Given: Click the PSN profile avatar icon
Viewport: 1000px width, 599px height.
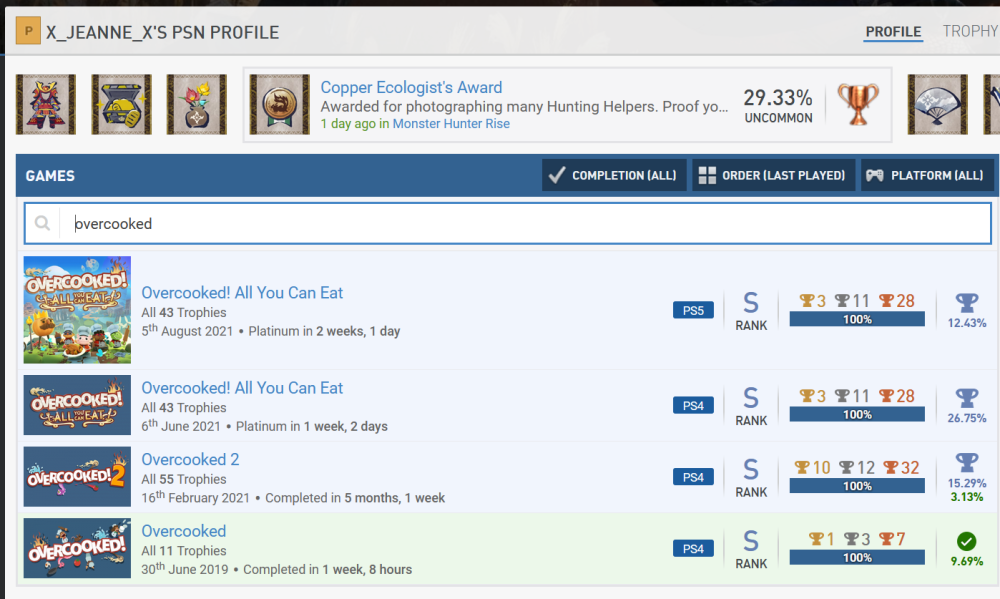Looking at the screenshot, I should [28, 33].
